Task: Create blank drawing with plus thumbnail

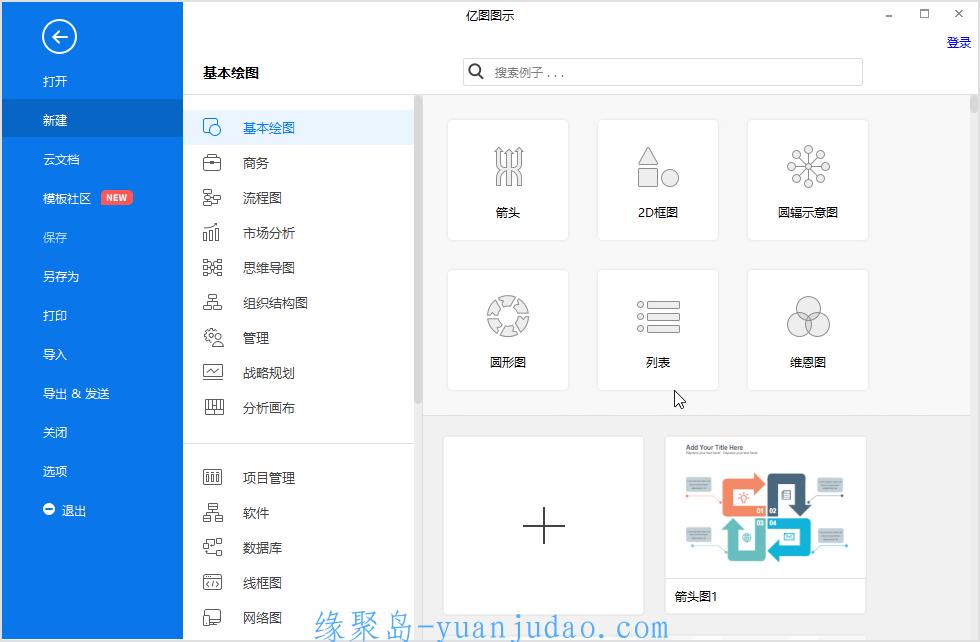Action: click(x=544, y=525)
